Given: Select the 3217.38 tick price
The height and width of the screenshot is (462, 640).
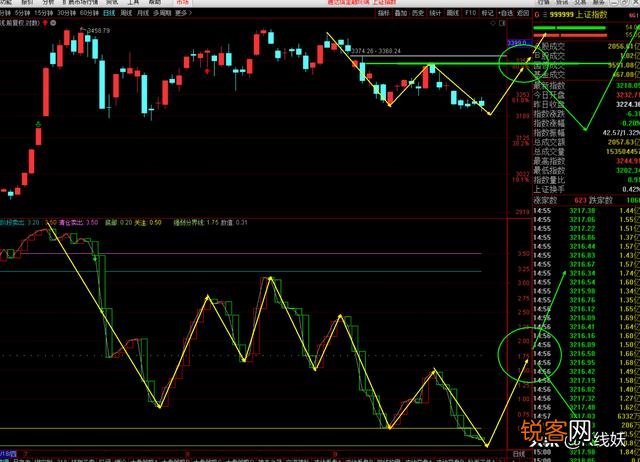Looking at the screenshot, I should pyautogui.click(x=582, y=211).
